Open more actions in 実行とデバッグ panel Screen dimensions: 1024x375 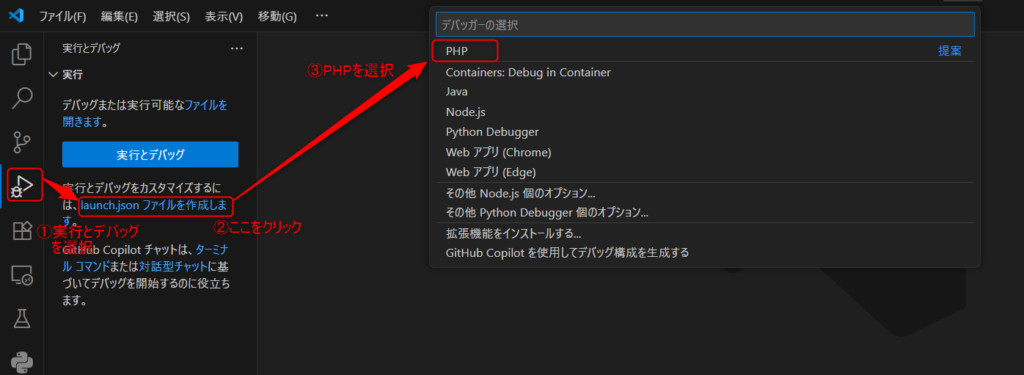pyautogui.click(x=236, y=48)
